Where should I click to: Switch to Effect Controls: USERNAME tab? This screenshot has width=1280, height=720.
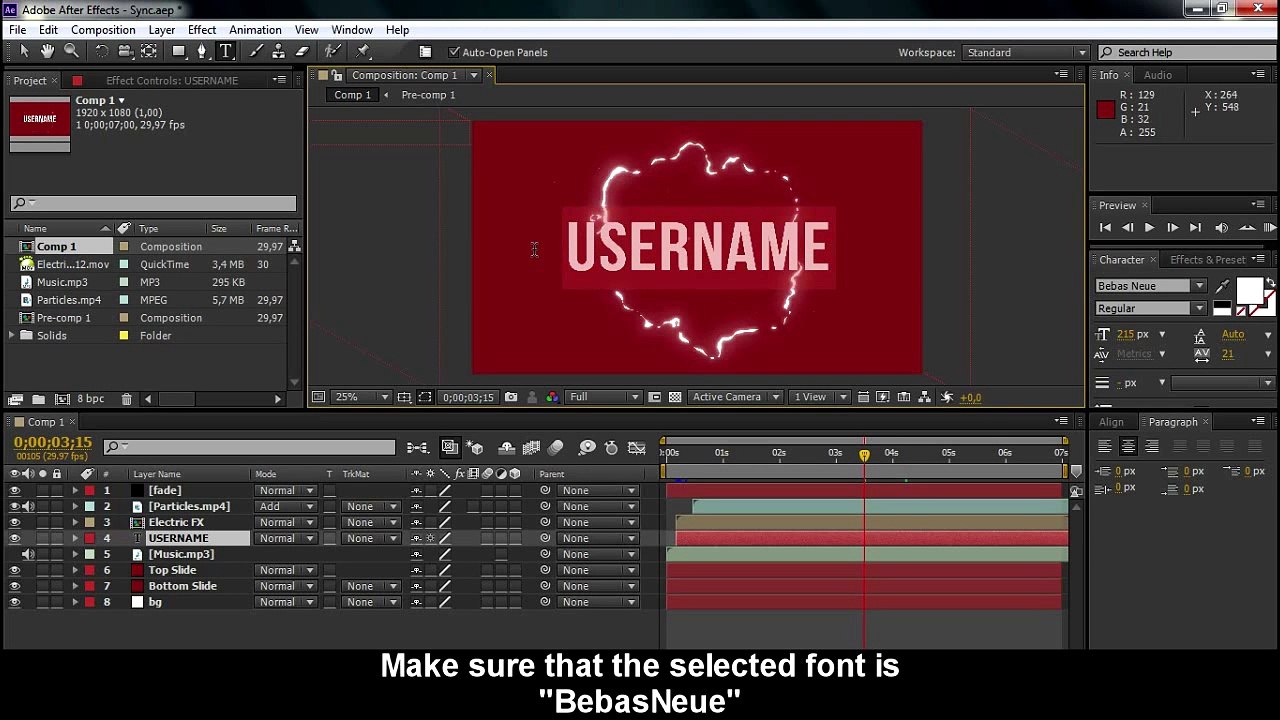[172, 80]
